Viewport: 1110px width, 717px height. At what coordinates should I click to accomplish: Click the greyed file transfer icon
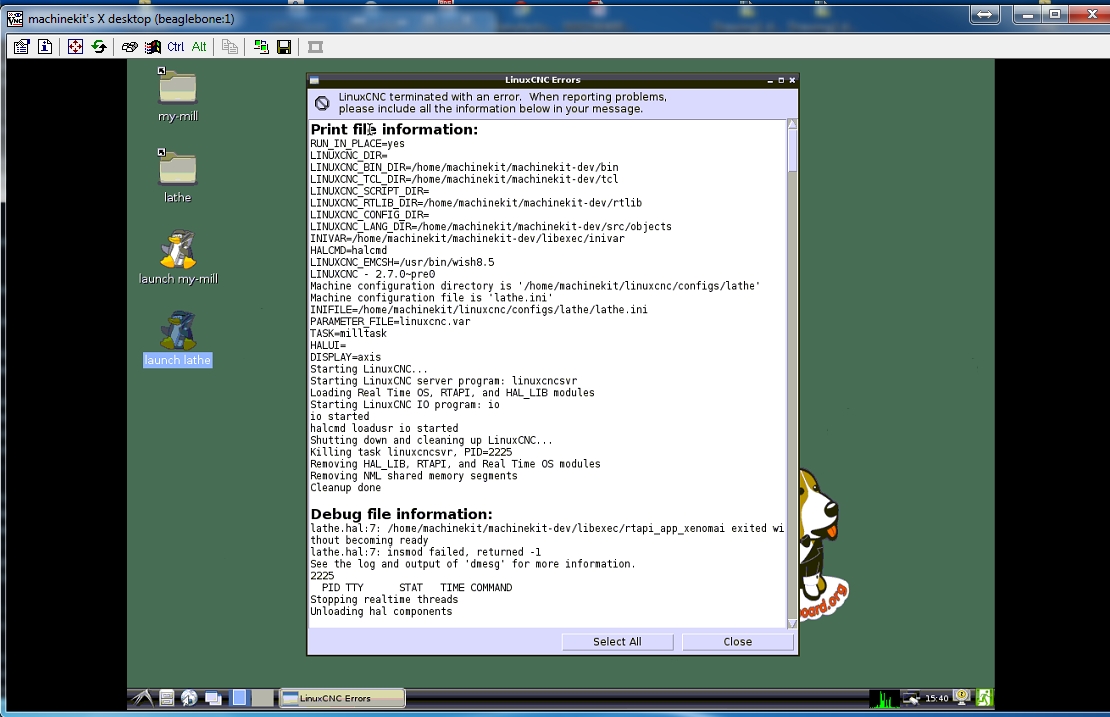(229, 47)
